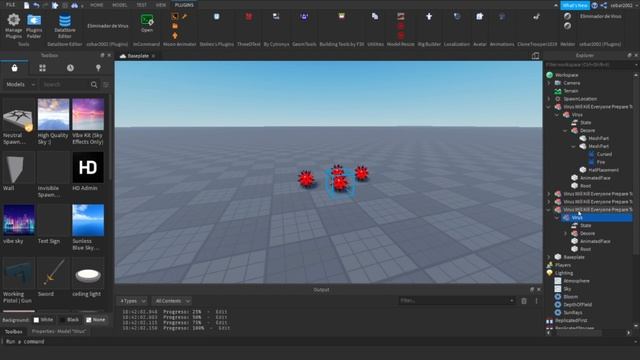
Task: Click the Run a command bar
Action: click(x=320, y=342)
